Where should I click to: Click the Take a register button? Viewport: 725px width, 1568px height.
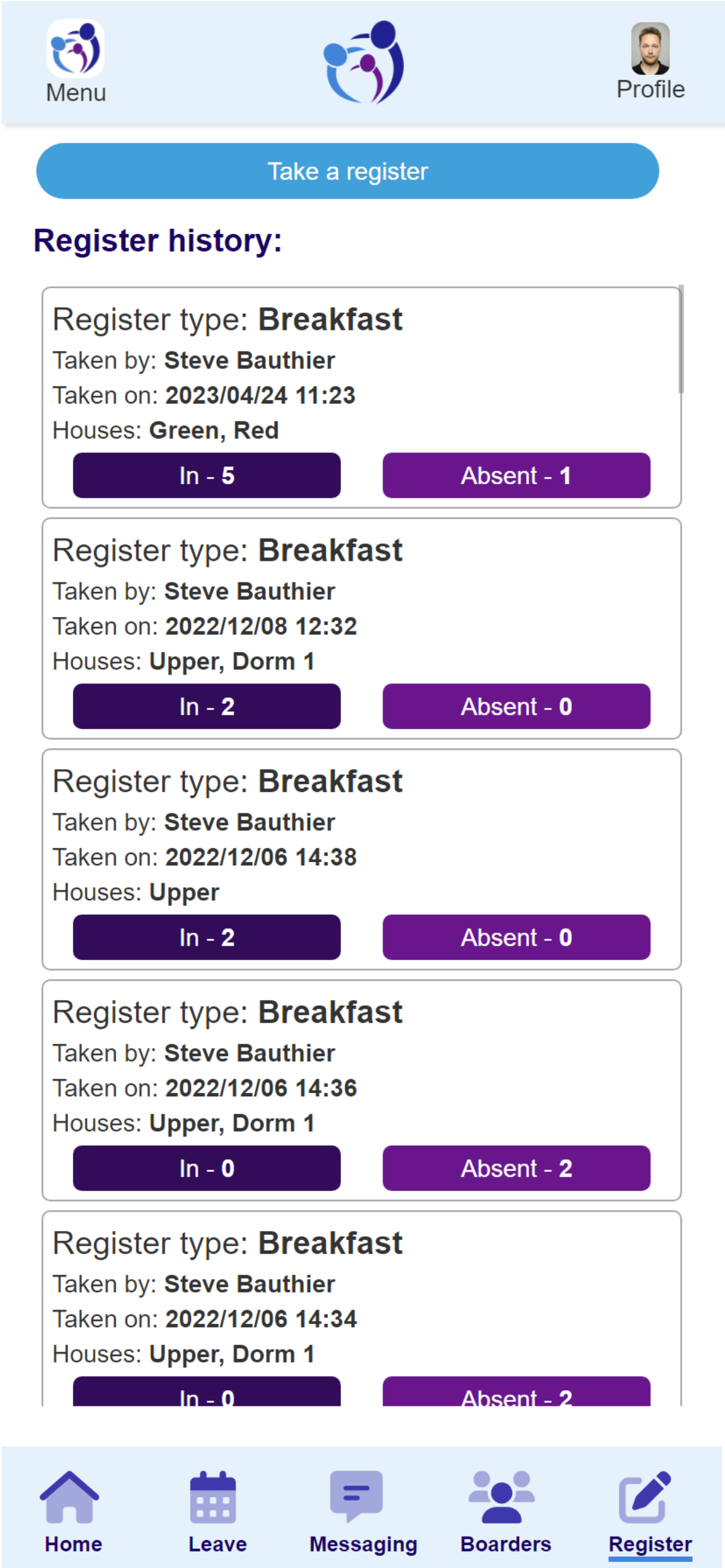pos(348,171)
